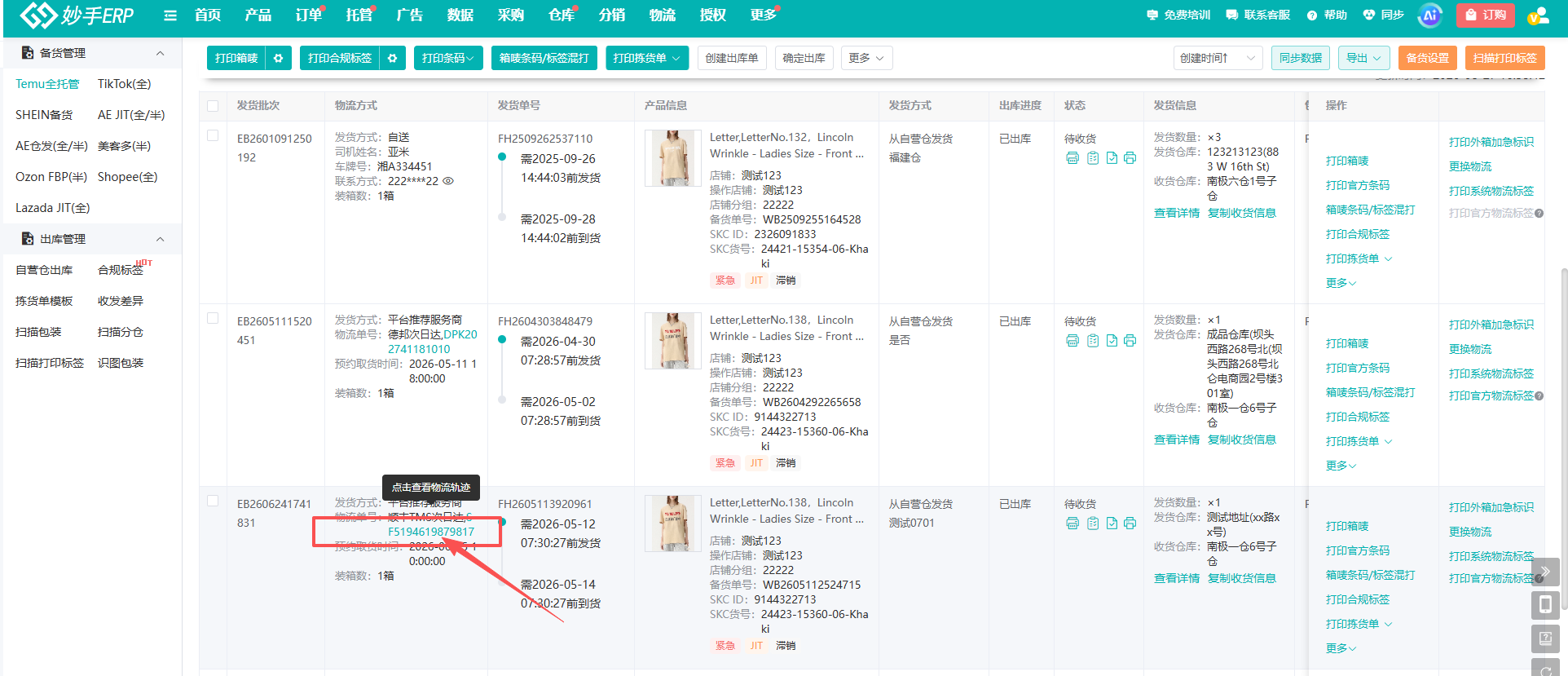Viewport: 1568px width, 676px height.
Task: Click the 妙手ERP logo
Action: coord(76,15)
